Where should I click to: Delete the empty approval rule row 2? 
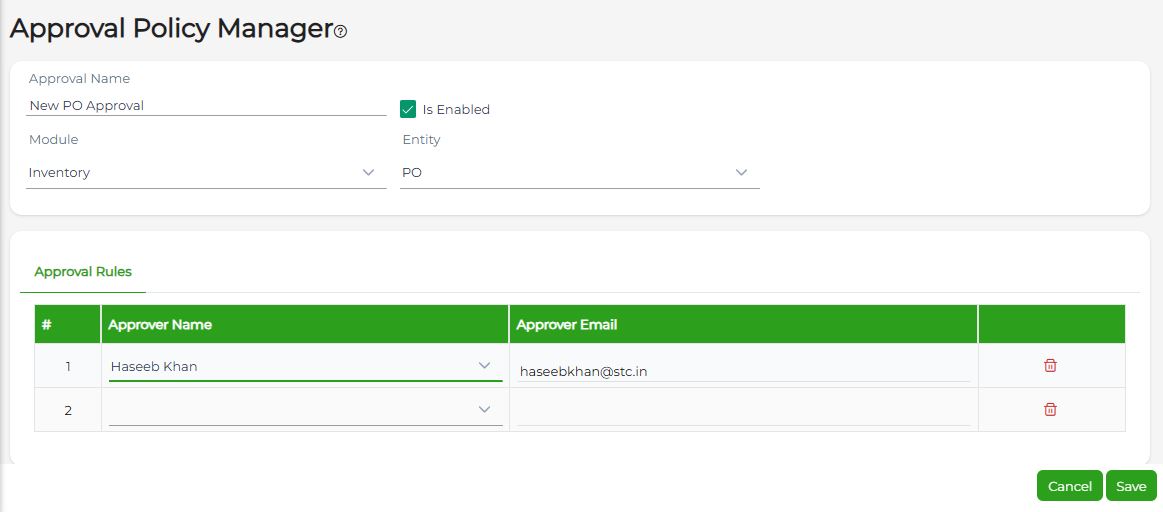click(1050, 409)
